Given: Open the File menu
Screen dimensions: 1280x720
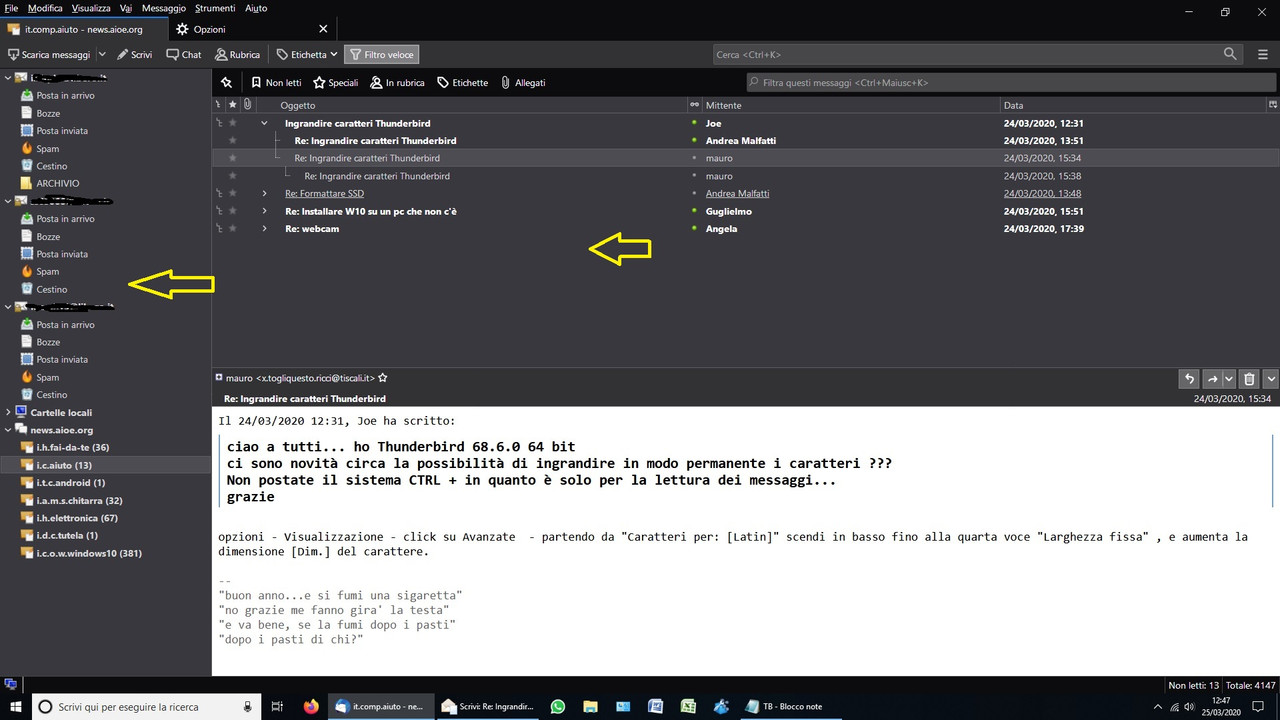Looking at the screenshot, I should coord(11,8).
